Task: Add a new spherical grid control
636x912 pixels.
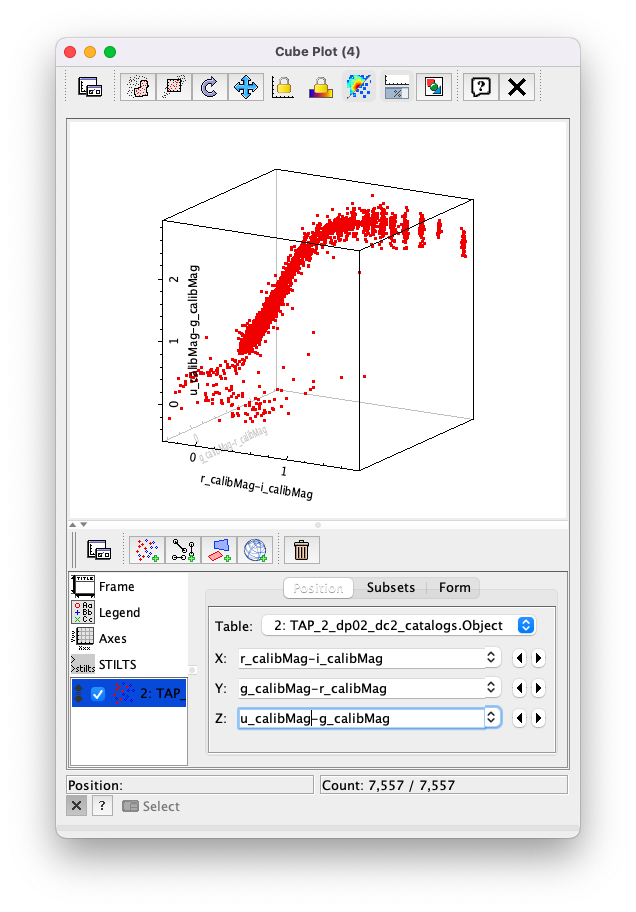Action: [x=255, y=550]
